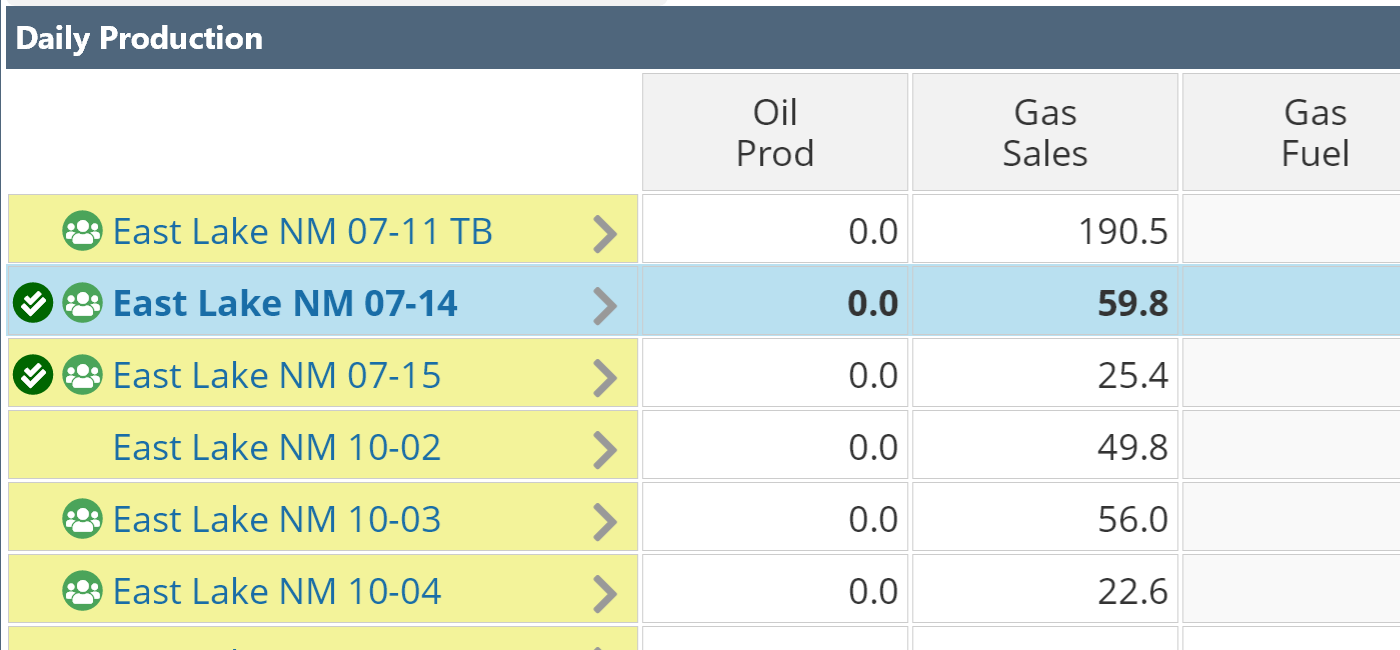This screenshot has width=1400, height=650.
Task: Expand the East Lake NM 10-02 chevron
Action: point(605,449)
